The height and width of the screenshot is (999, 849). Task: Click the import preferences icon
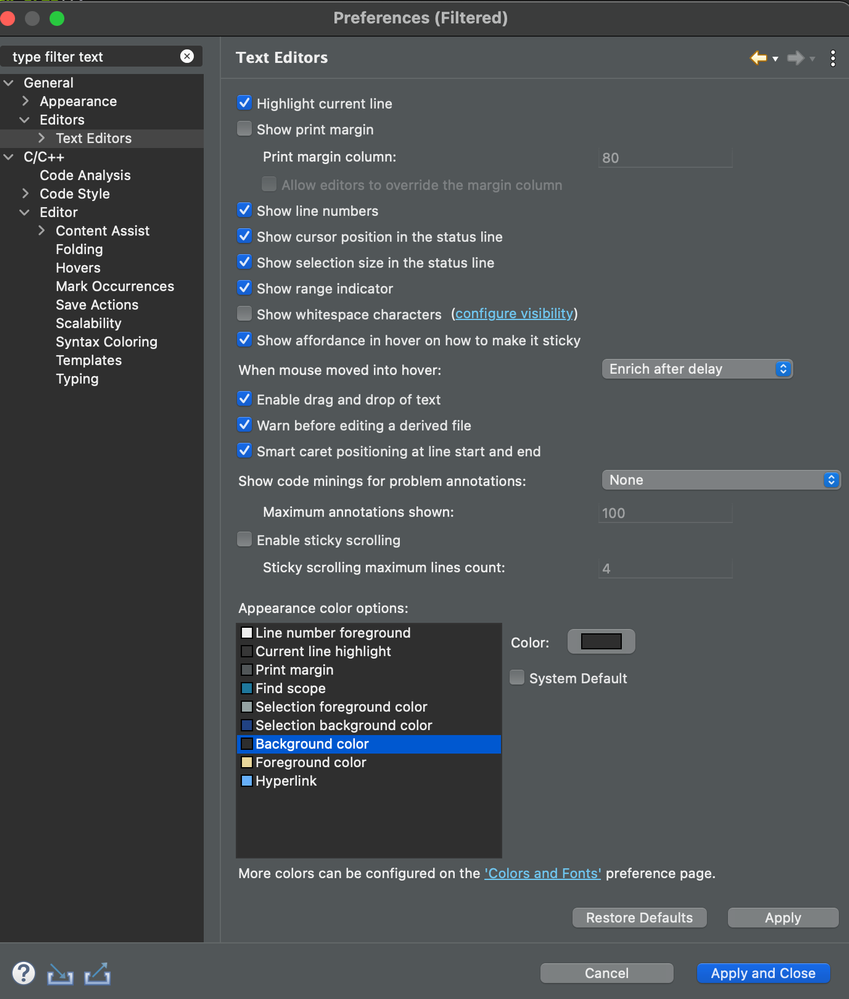click(x=61, y=974)
